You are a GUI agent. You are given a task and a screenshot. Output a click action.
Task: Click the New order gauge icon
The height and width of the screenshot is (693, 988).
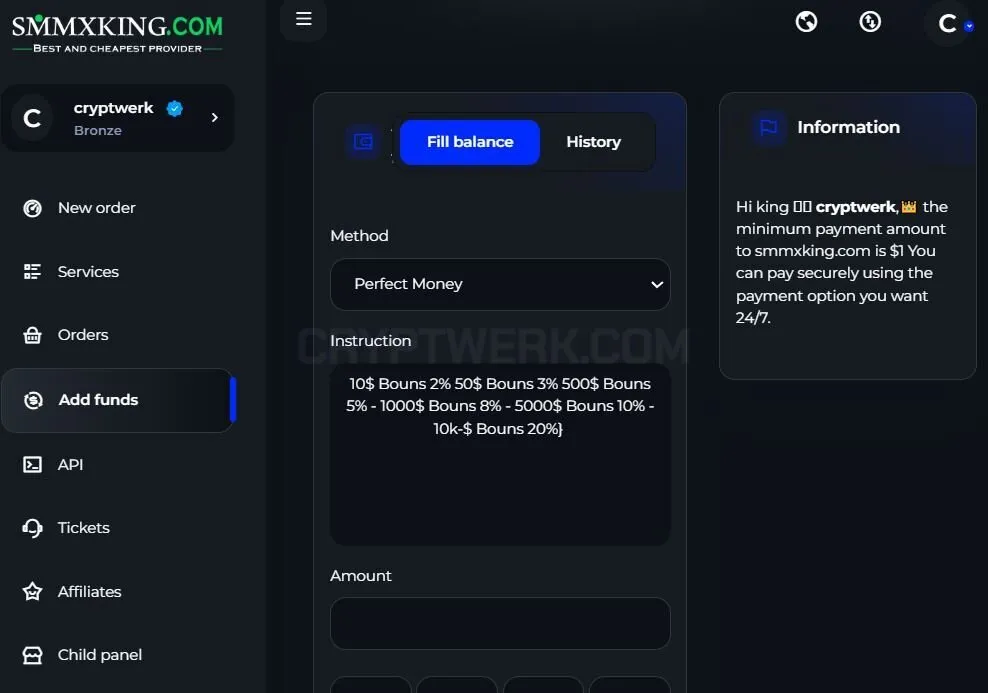(x=32, y=208)
